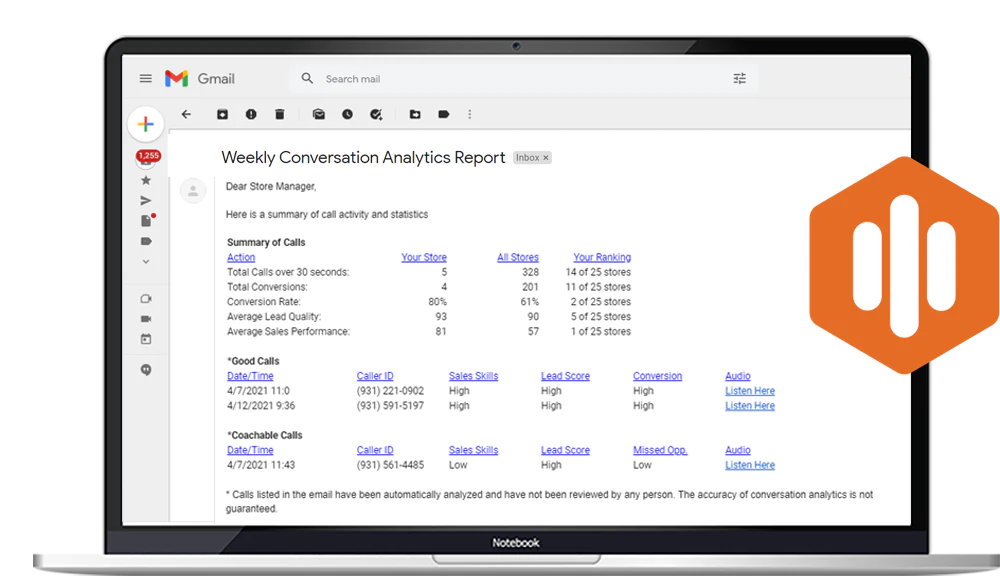The width and height of the screenshot is (1000, 576).
Task: Click the 'Dear Store Manager,' greeting
Action: [271, 186]
